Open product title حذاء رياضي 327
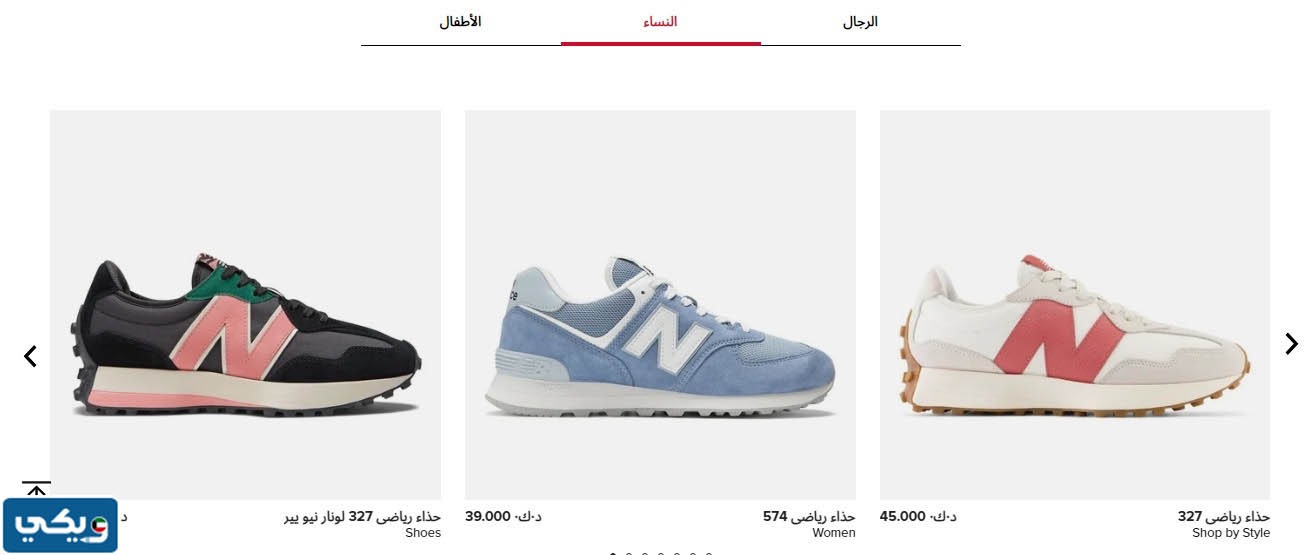The image size is (1305, 555). (1223, 517)
